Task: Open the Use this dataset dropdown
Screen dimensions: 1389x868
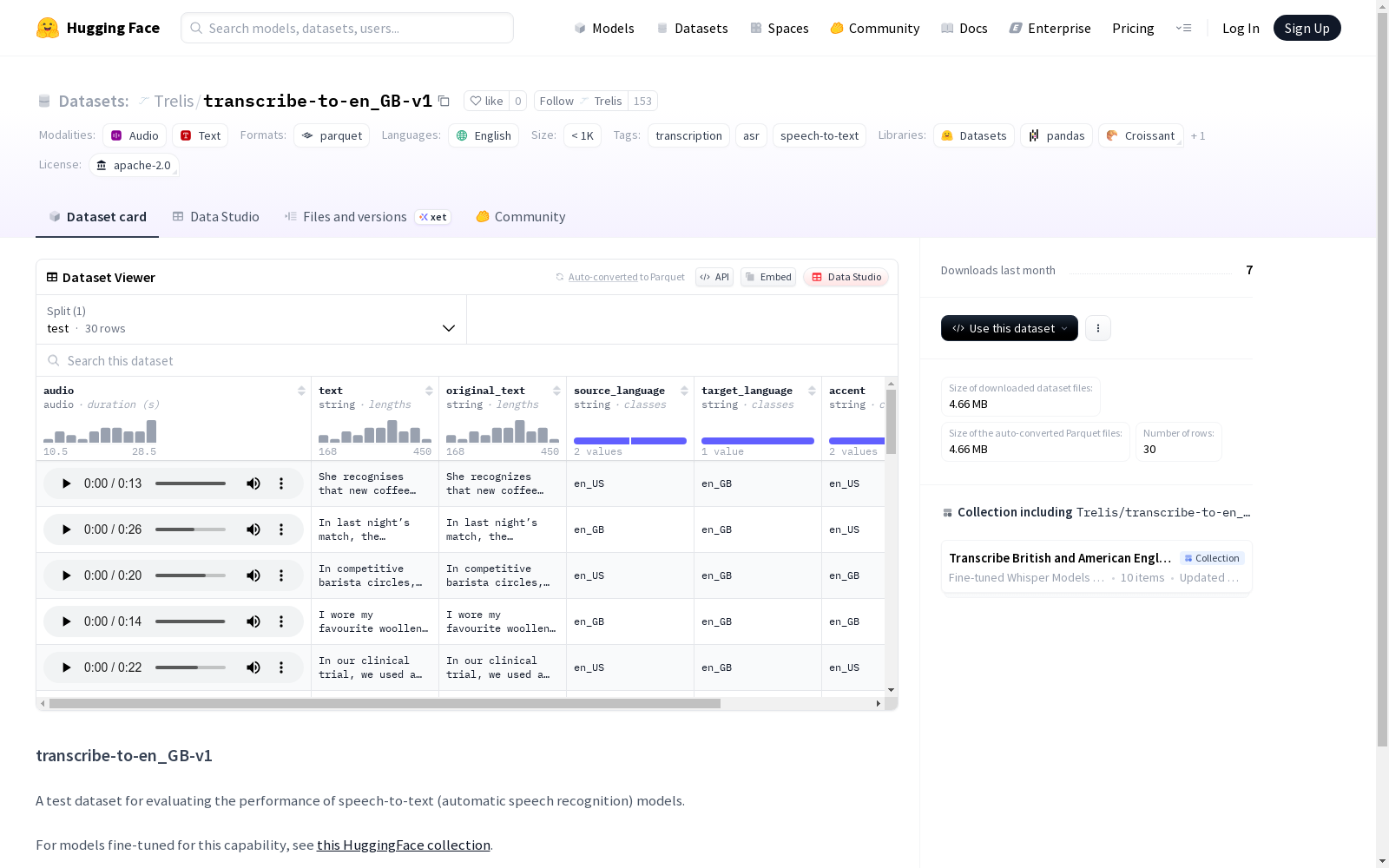Action: (x=1010, y=328)
